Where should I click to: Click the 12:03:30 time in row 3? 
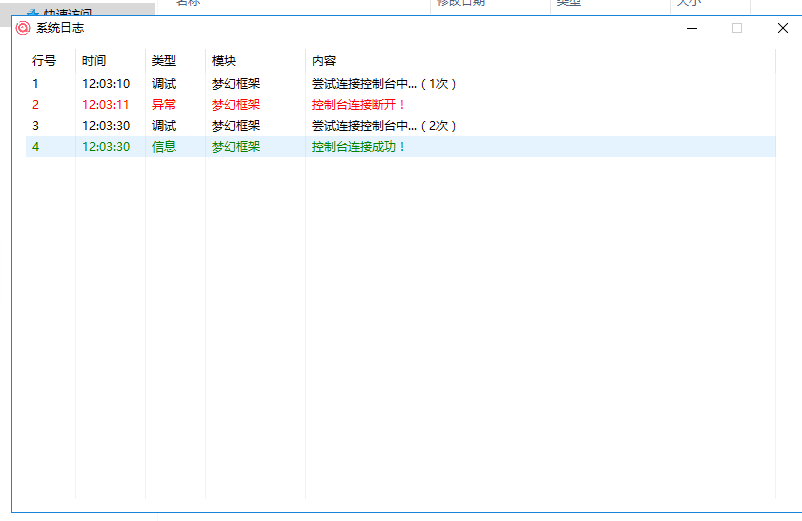tap(106, 125)
